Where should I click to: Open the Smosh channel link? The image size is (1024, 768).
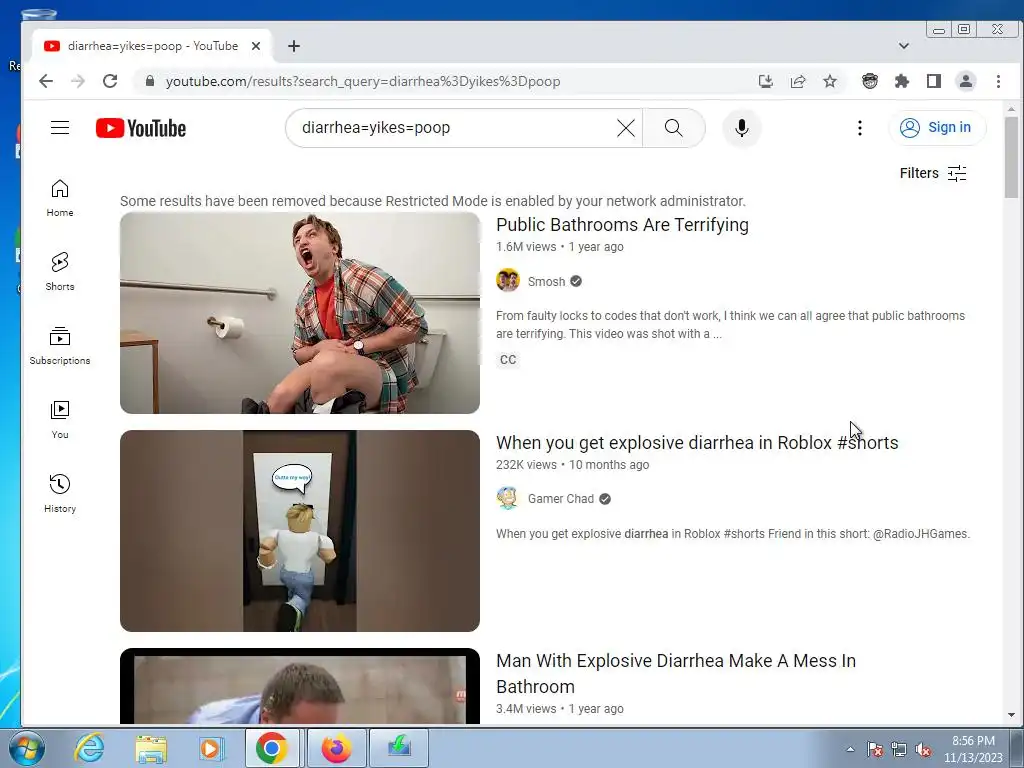[546, 281]
